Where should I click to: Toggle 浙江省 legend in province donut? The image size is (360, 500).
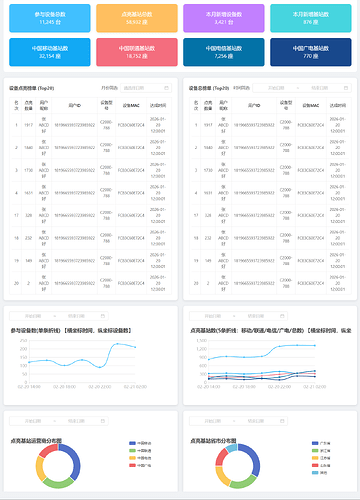(x=321, y=451)
